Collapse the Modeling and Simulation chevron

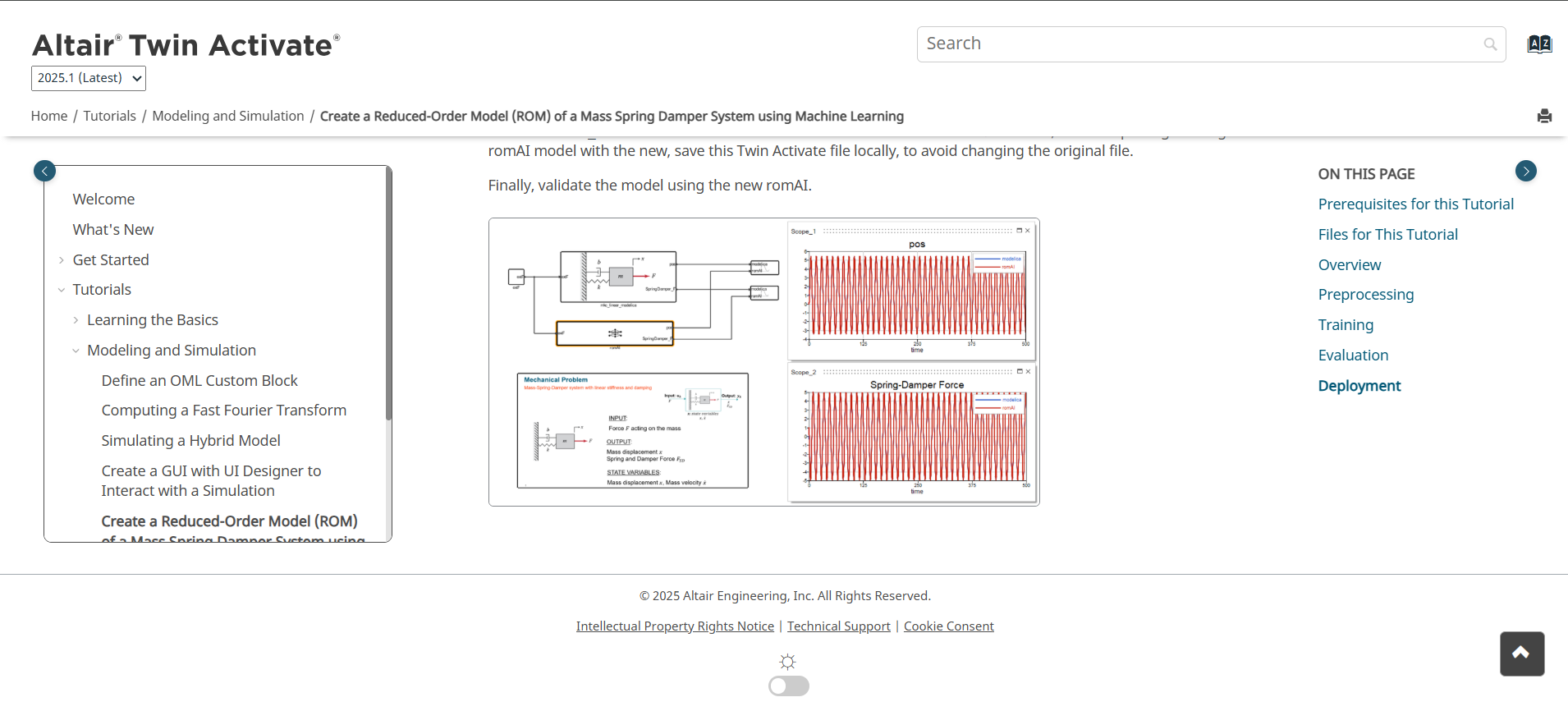tap(76, 351)
